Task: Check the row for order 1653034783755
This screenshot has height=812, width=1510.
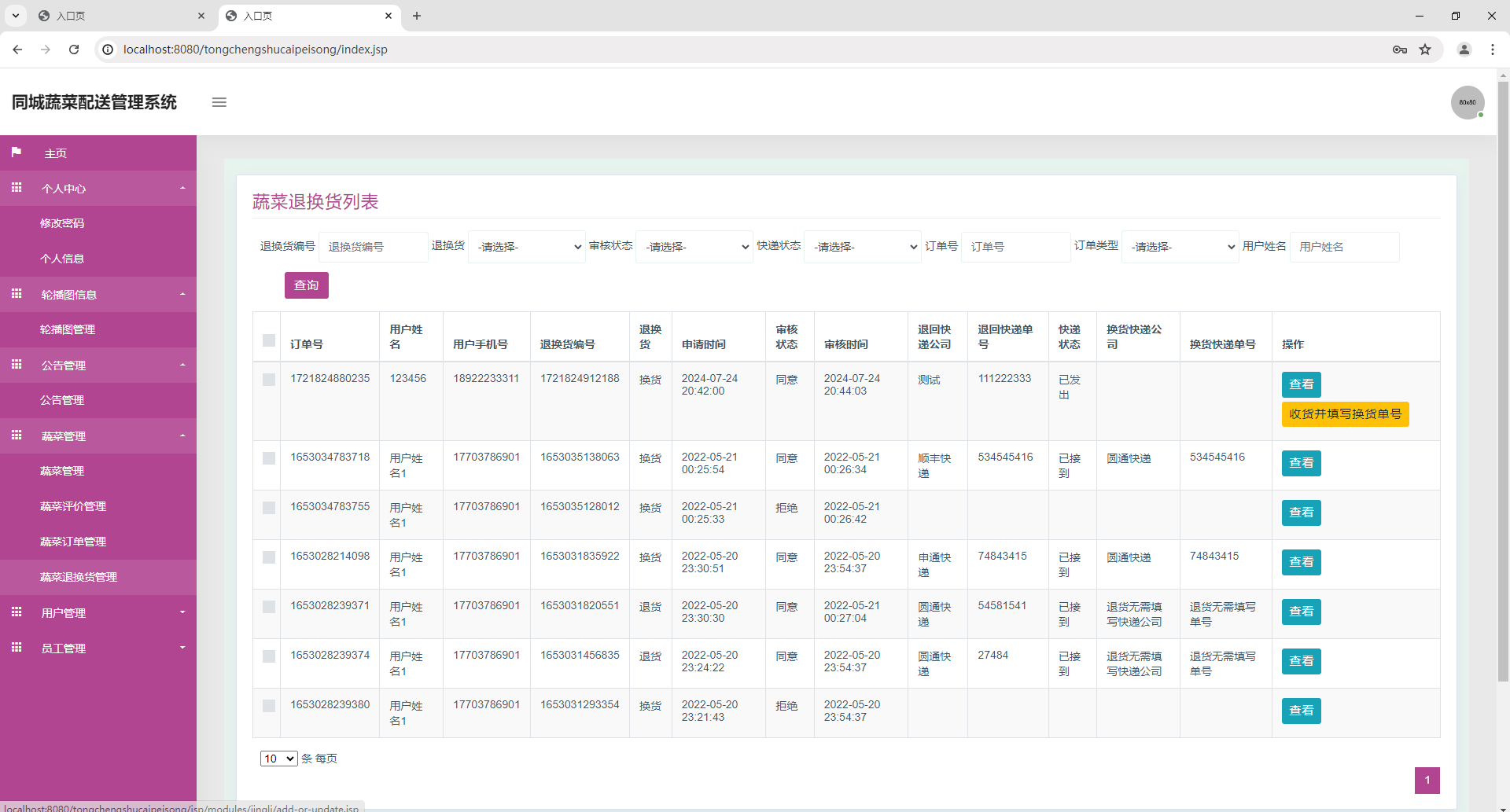Action: click(x=269, y=508)
